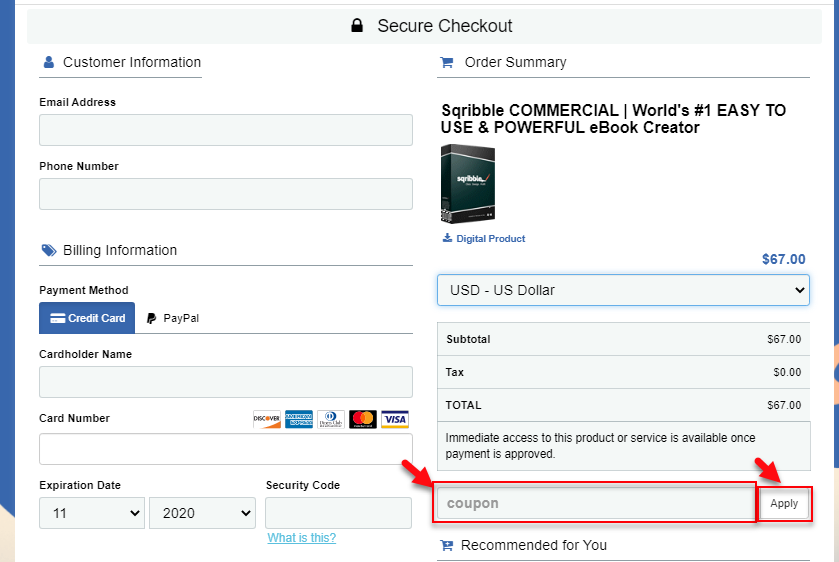Click the Diners Club card logo
Viewport: 839px width, 562px height.
pyautogui.click(x=331, y=419)
